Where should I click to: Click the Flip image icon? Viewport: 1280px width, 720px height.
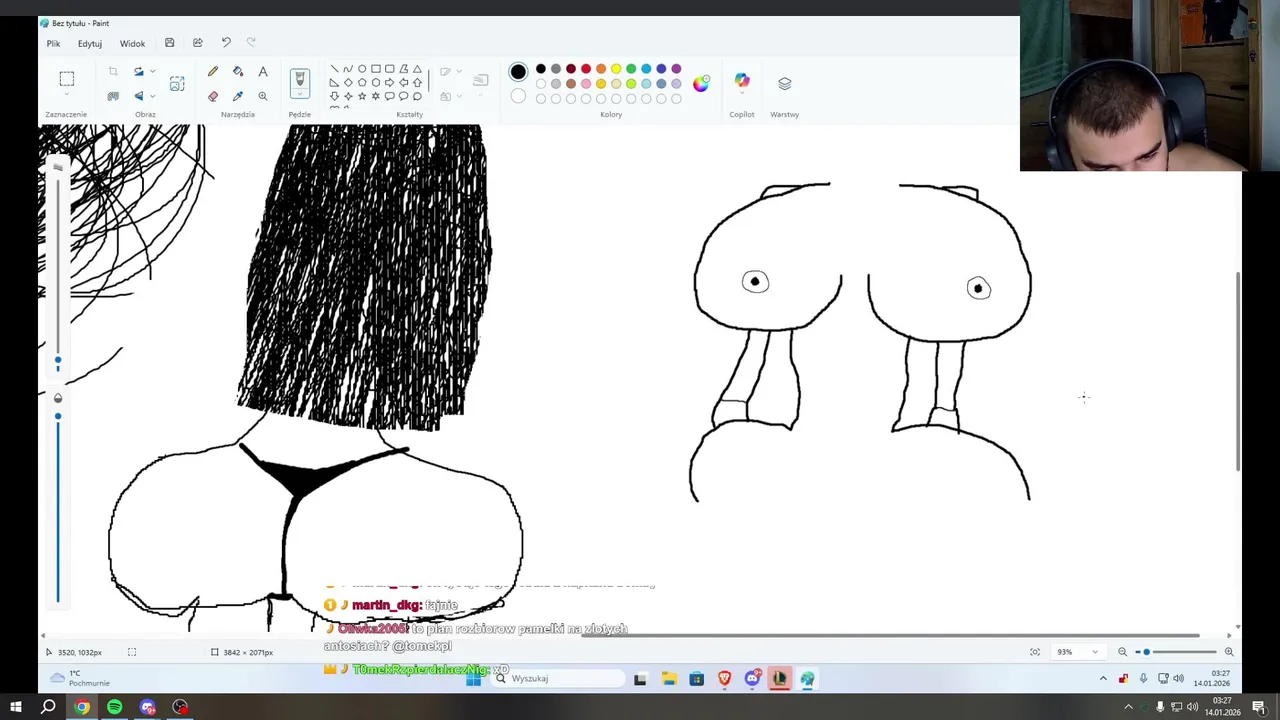coord(139,96)
